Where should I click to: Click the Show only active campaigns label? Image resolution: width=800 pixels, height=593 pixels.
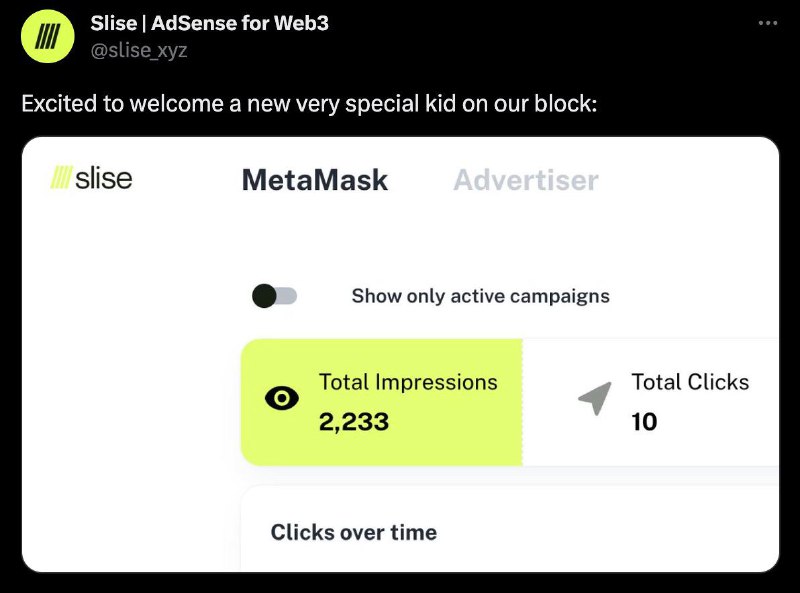pos(481,296)
